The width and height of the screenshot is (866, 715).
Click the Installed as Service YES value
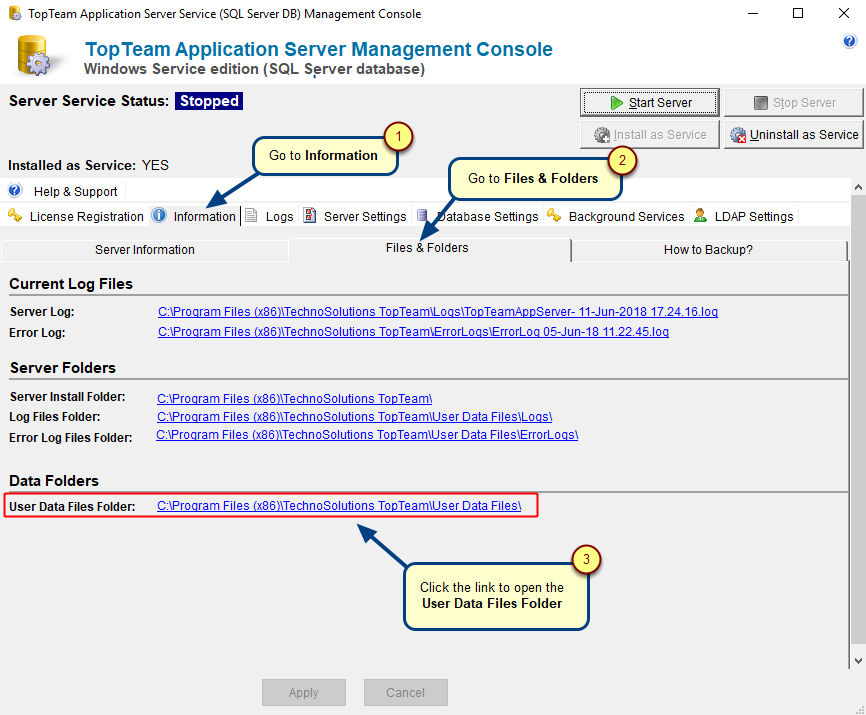point(155,166)
